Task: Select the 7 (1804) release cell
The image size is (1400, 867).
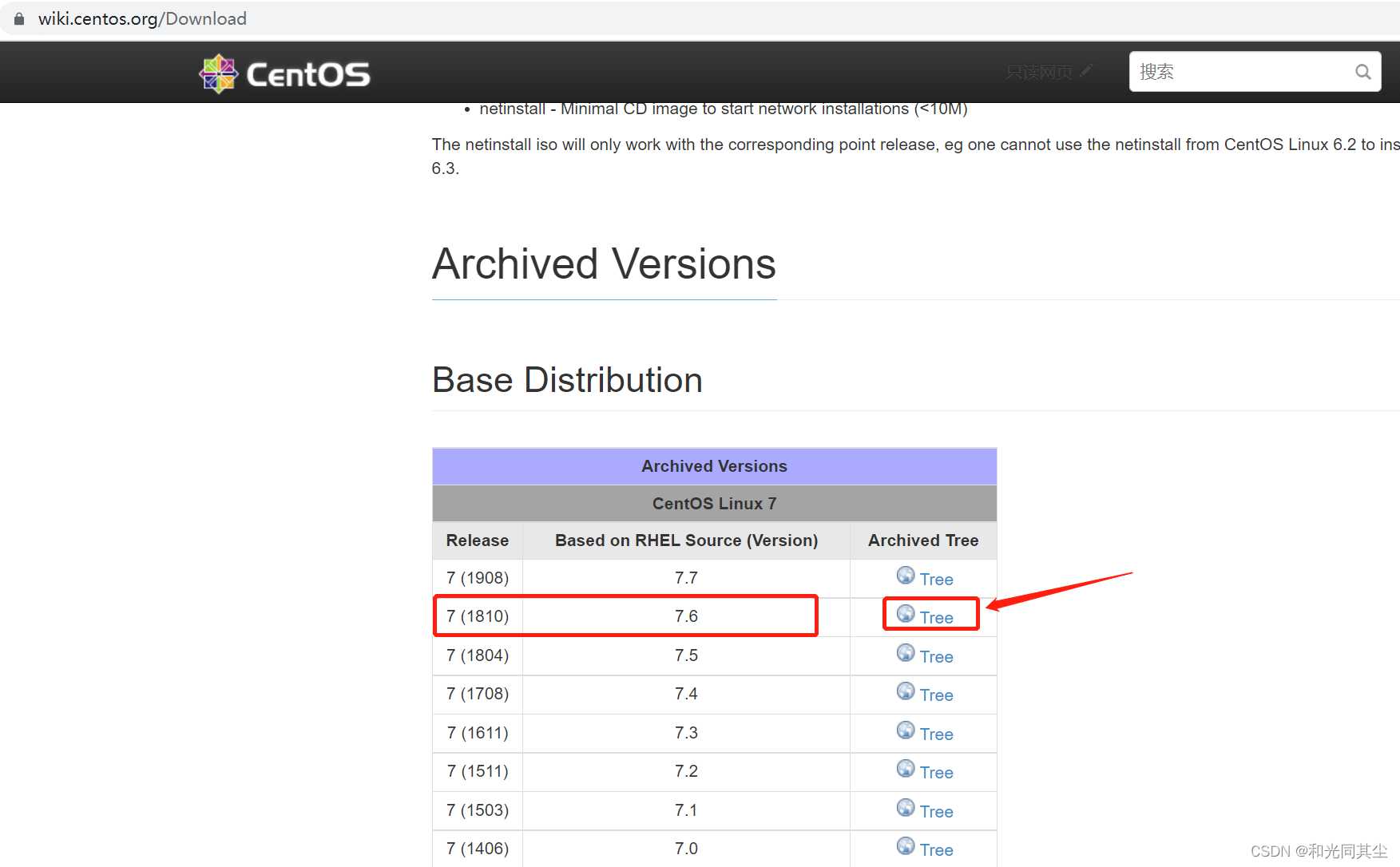Action: (x=478, y=655)
